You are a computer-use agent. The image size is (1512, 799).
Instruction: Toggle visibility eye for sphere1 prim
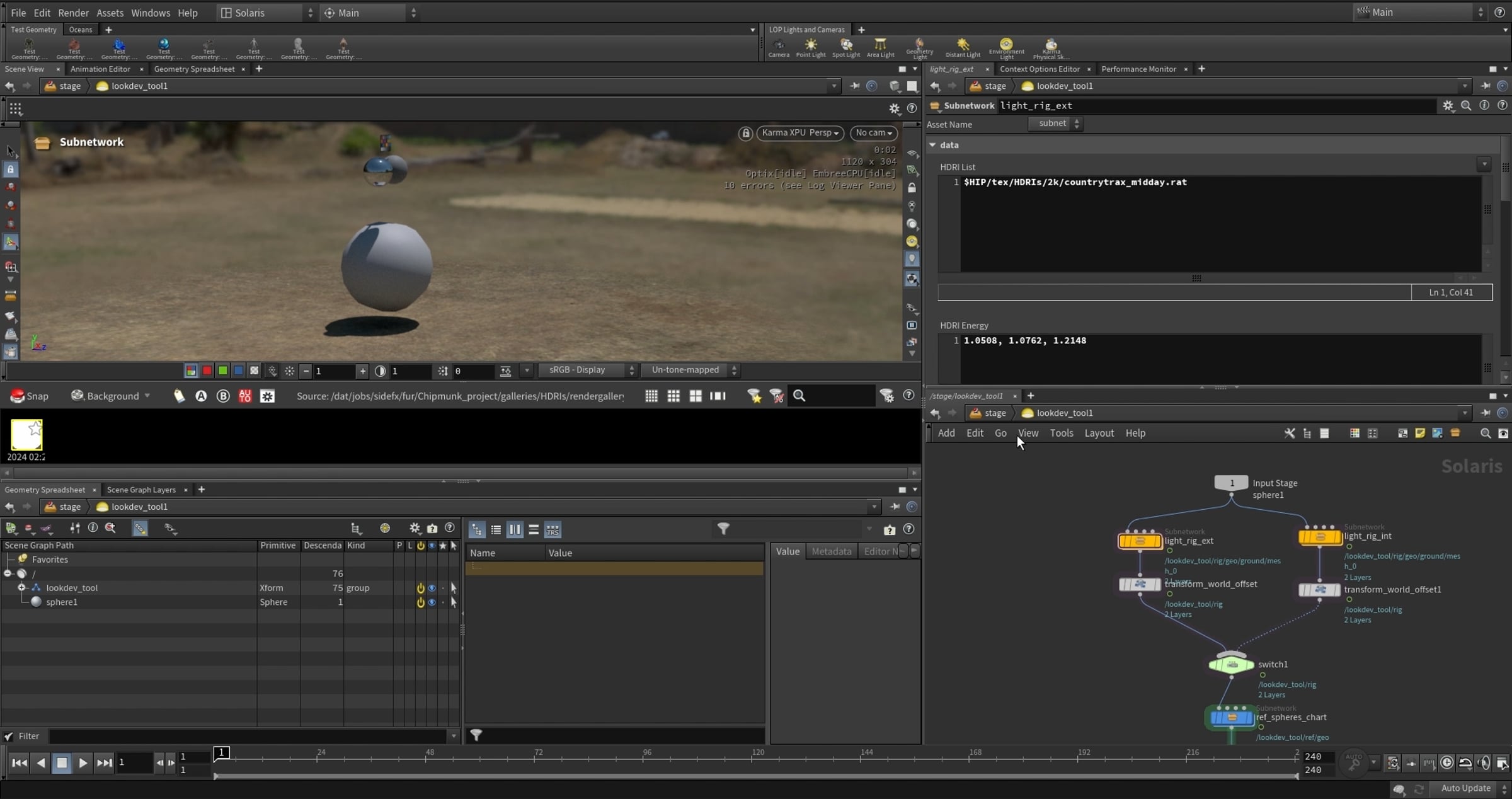point(432,602)
